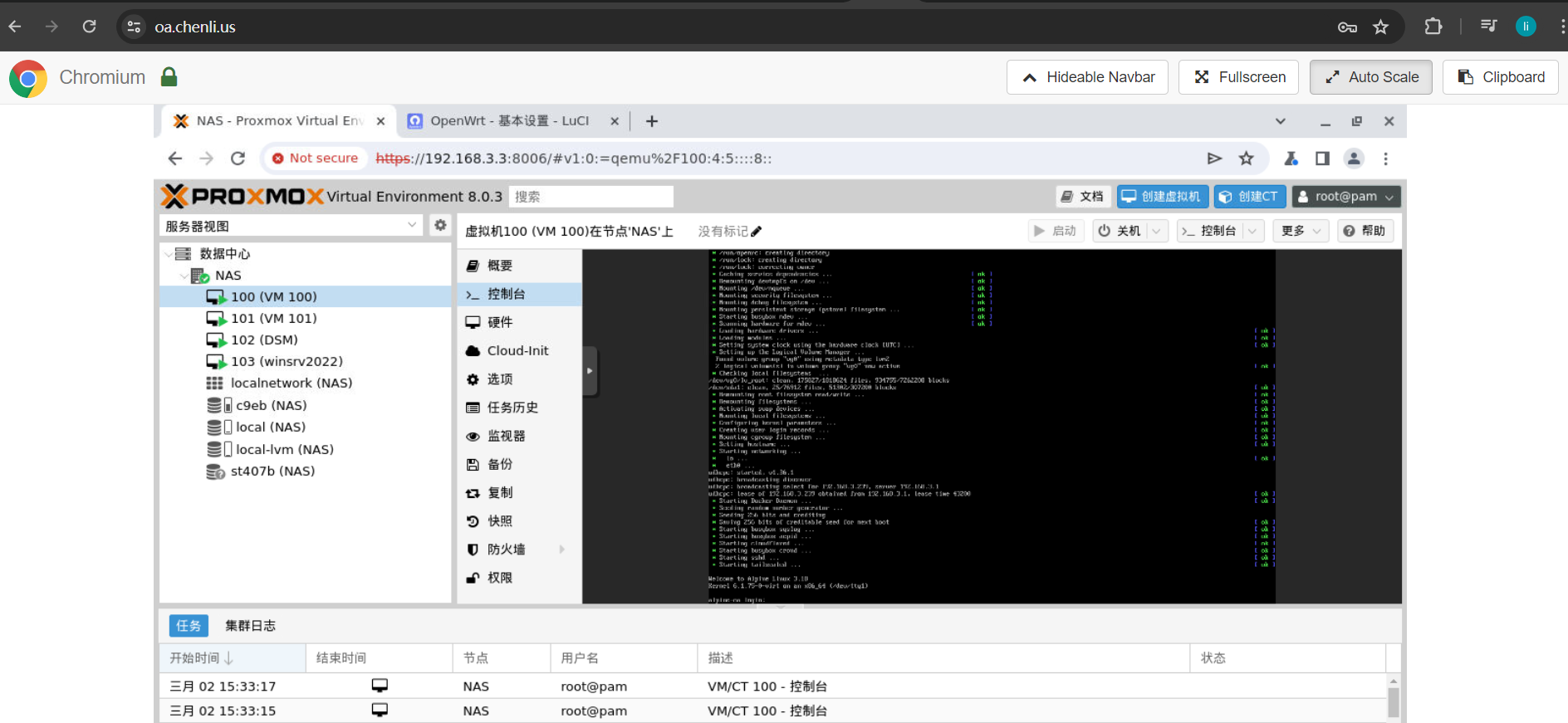Click the 关机 shutdown button

click(x=1120, y=231)
